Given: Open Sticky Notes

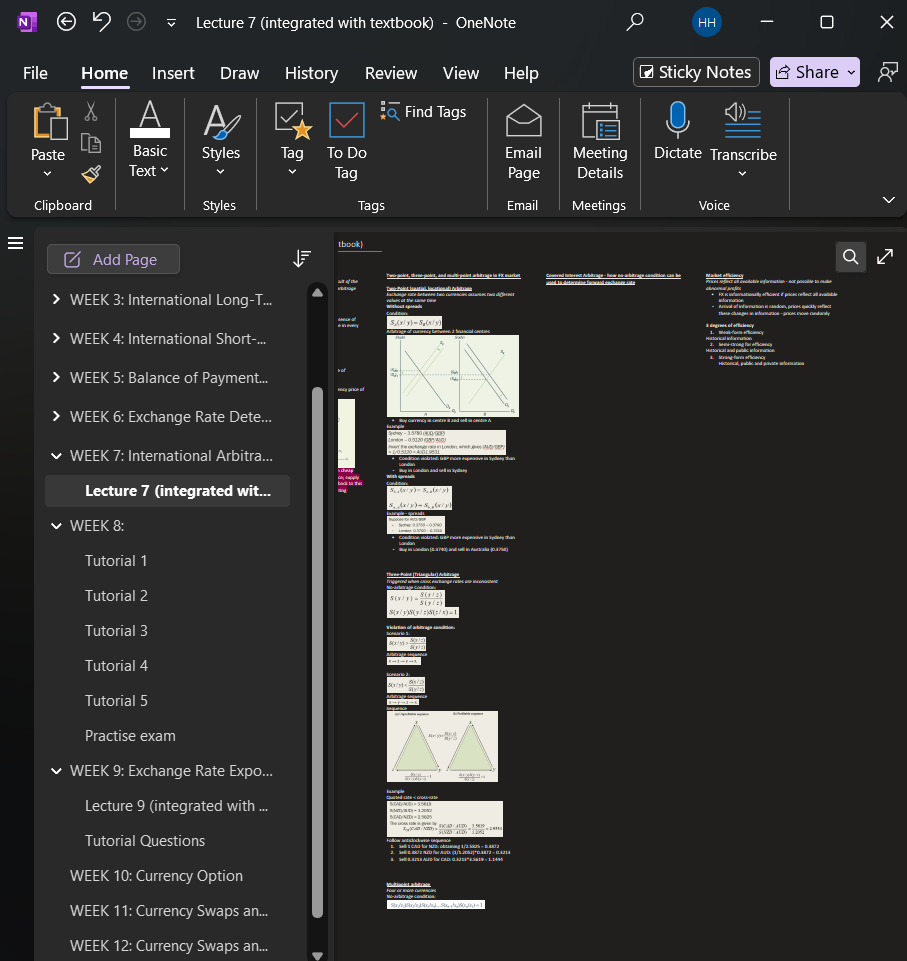Looking at the screenshot, I should [696, 72].
